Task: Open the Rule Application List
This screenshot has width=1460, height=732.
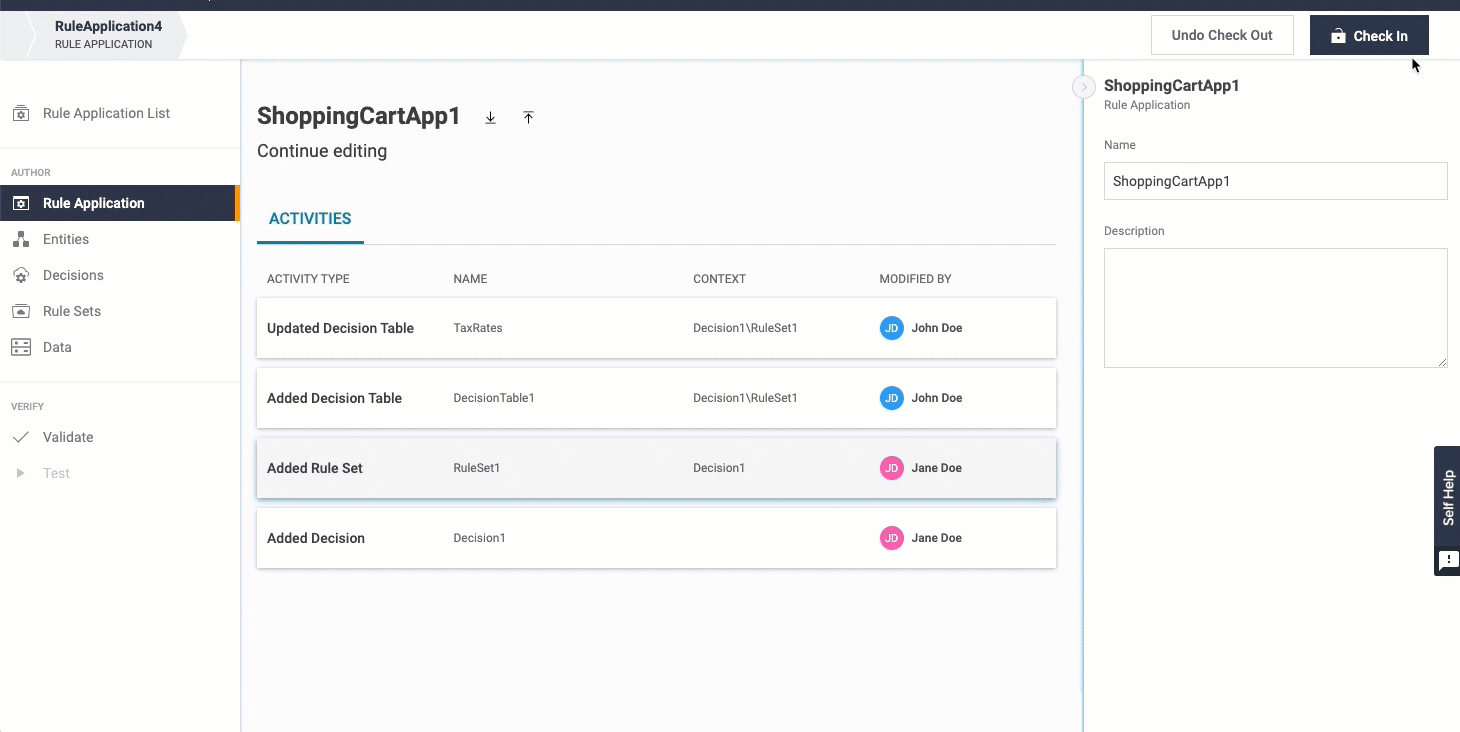Action: point(106,113)
